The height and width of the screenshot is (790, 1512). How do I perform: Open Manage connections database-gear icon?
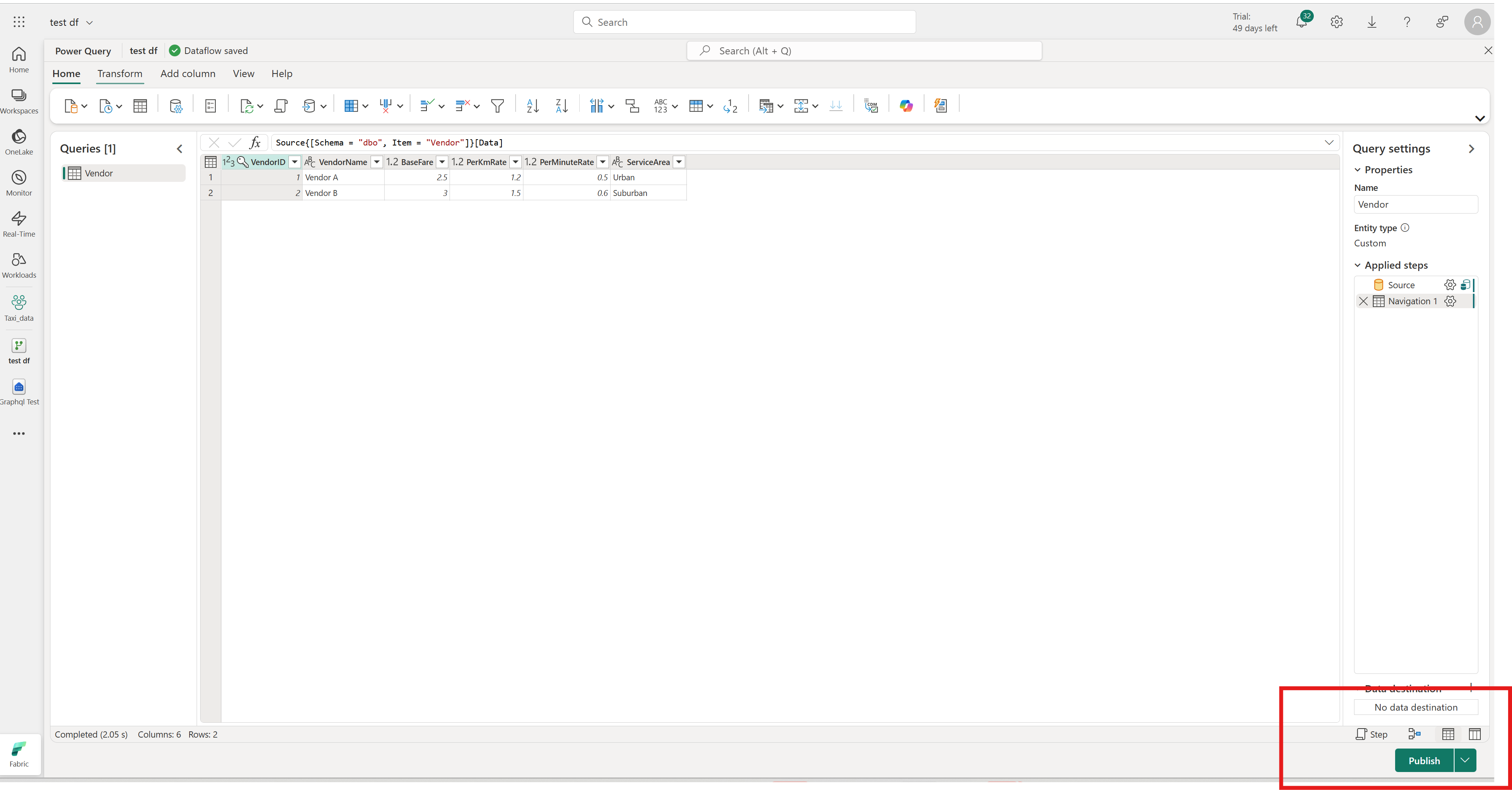click(x=176, y=106)
